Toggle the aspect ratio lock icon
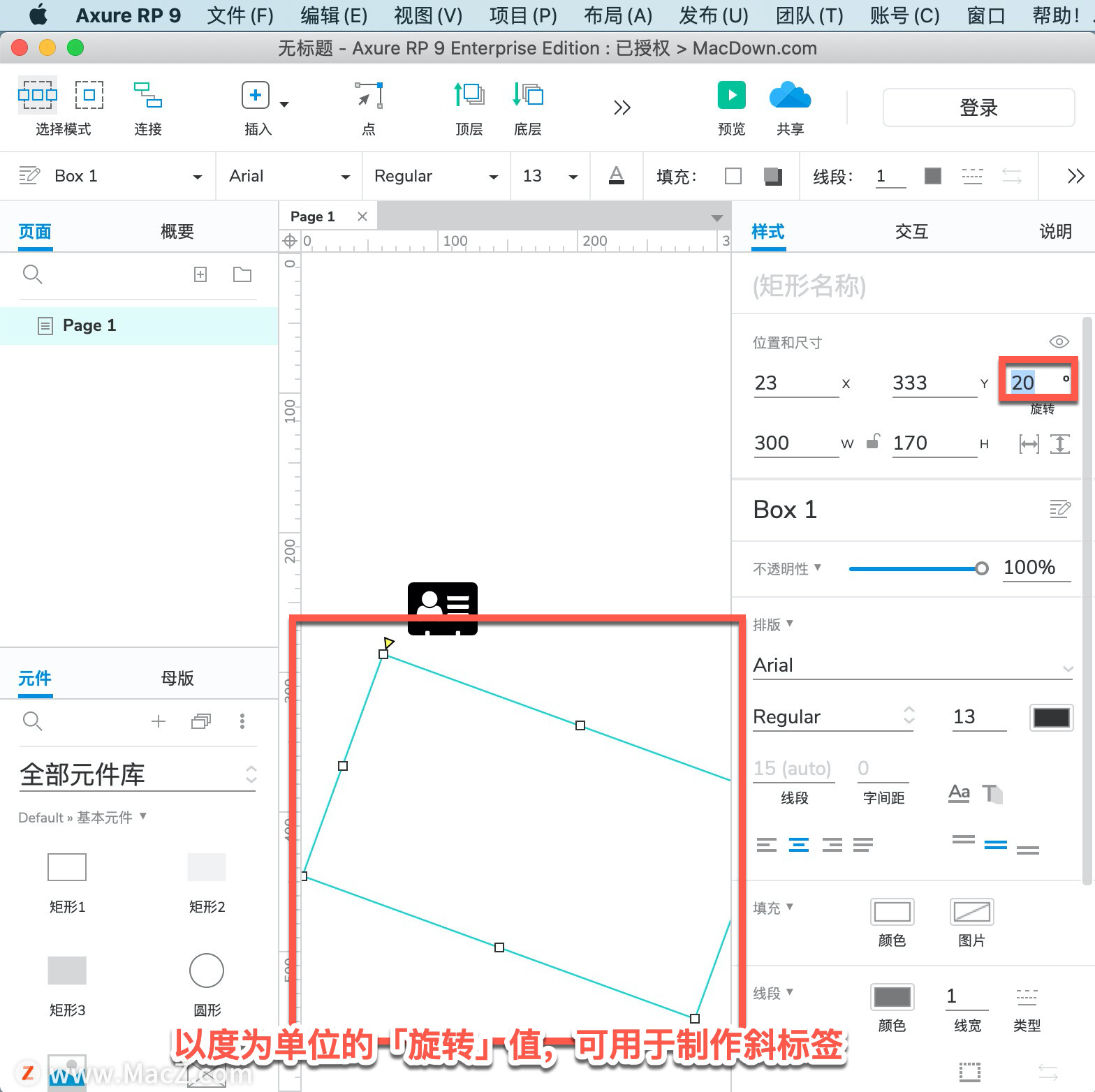Screen dimensions: 1095x1092 (x=873, y=441)
